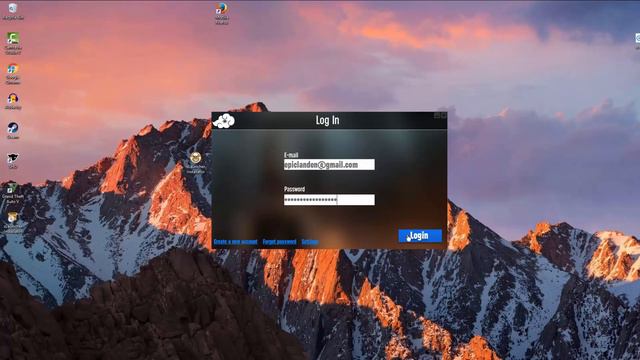Select the Google Chrome desktop shortcut
Image resolution: width=640 pixels, height=360 pixels.
tap(13, 74)
